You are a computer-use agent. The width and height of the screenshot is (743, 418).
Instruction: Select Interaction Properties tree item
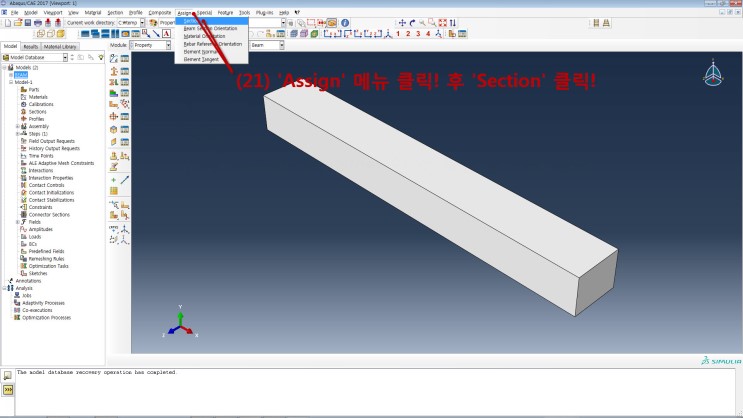51,178
